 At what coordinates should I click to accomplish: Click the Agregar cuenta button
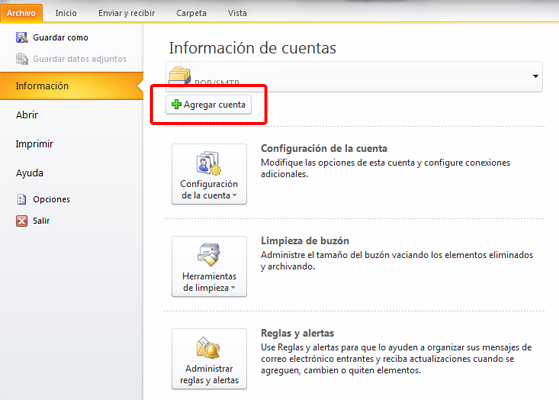point(209,104)
